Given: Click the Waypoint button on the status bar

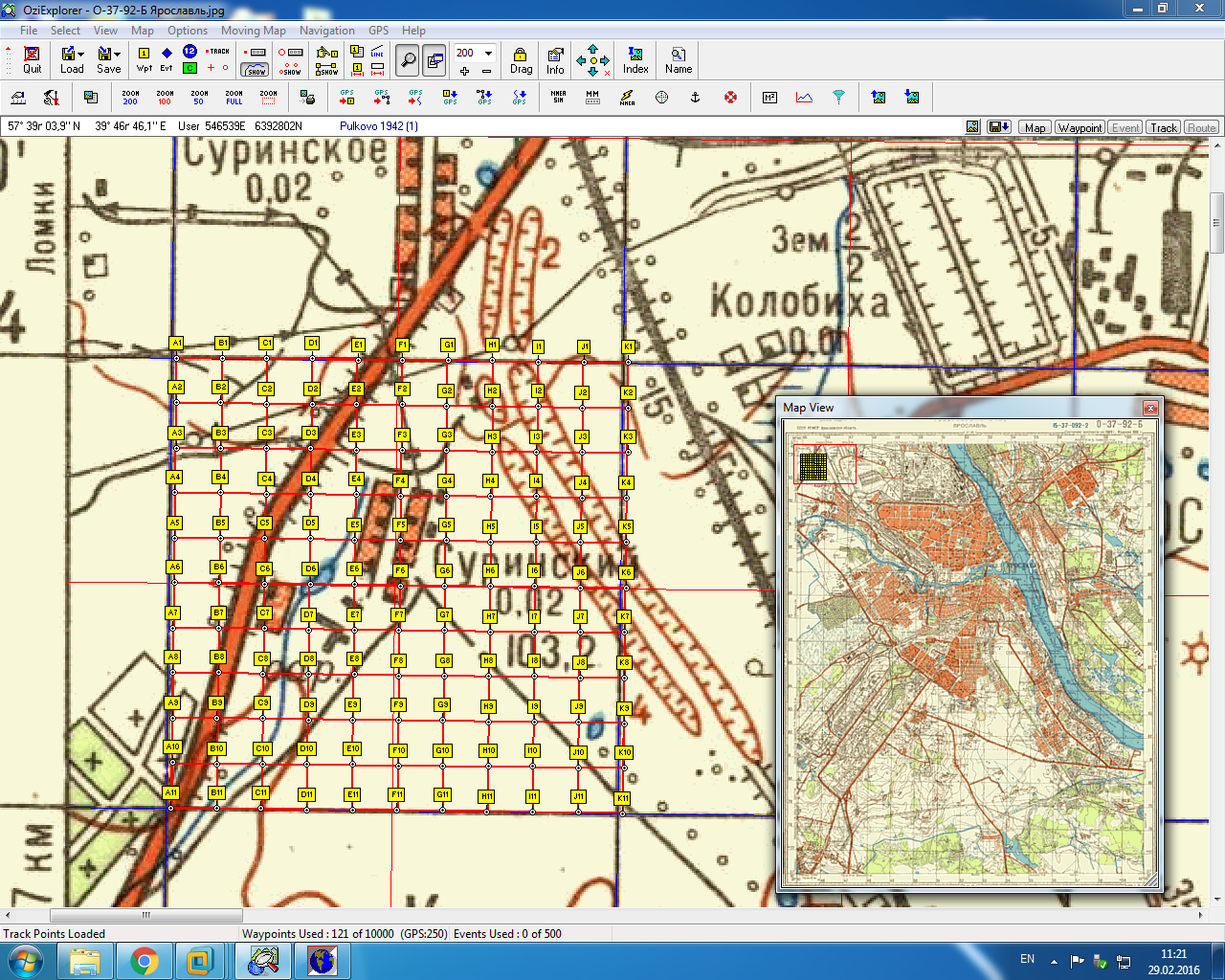Looking at the screenshot, I should click(x=1080, y=127).
